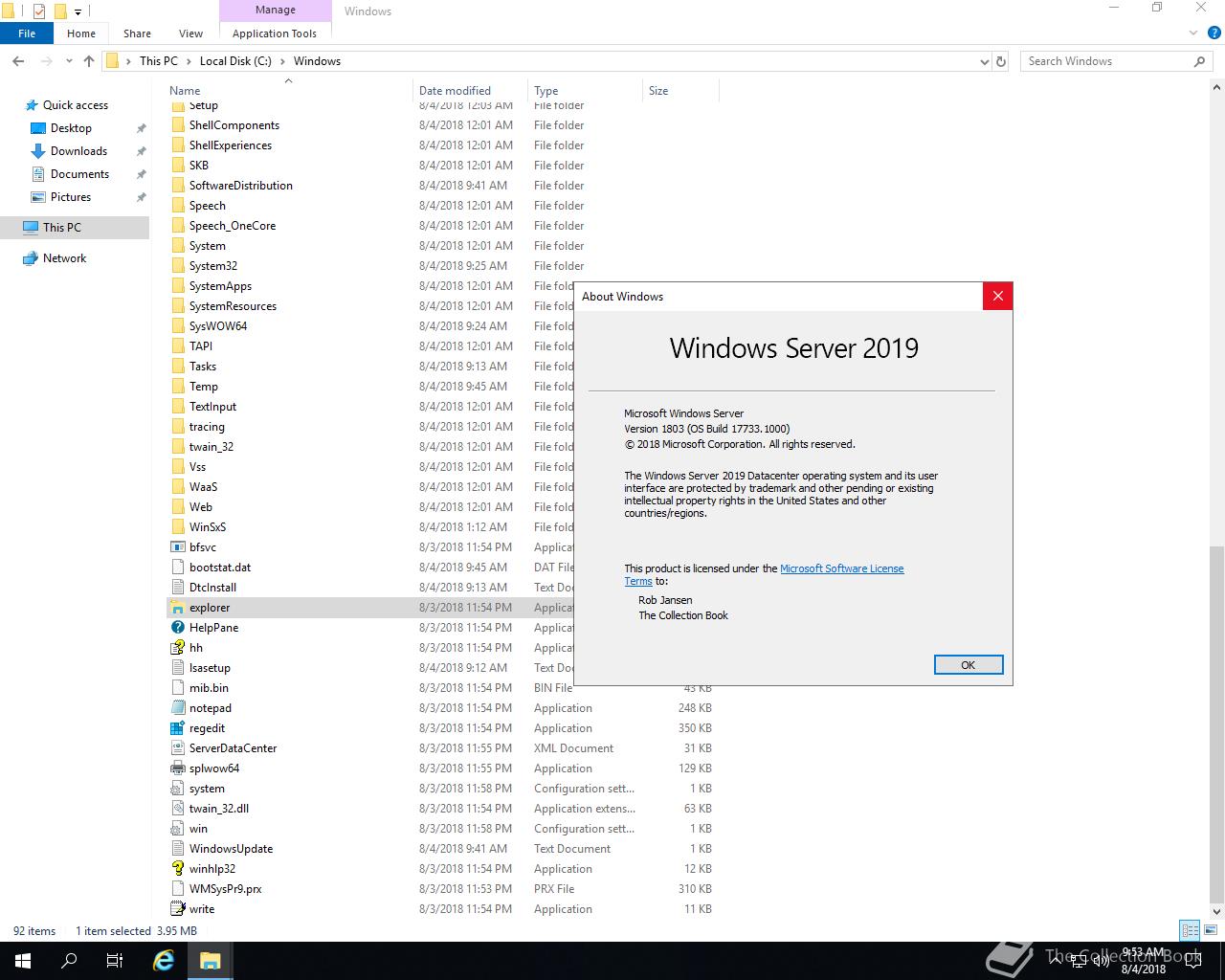Expand the This PC breadcrumb chevron
This screenshot has width=1225, height=980.
click(189, 61)
